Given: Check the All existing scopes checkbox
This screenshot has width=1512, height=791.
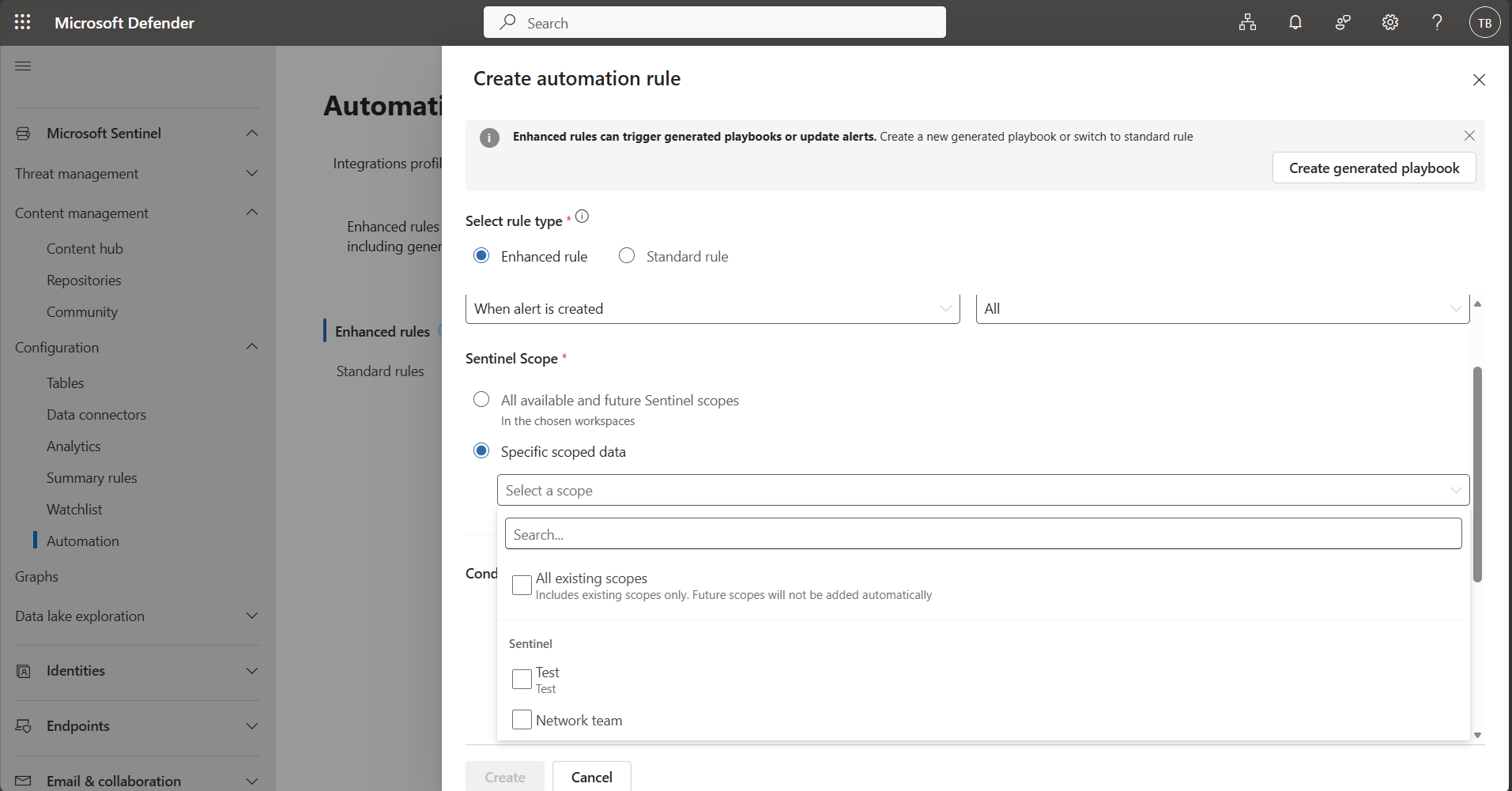Looking at the screenshot, I should (x=522, y=585).
